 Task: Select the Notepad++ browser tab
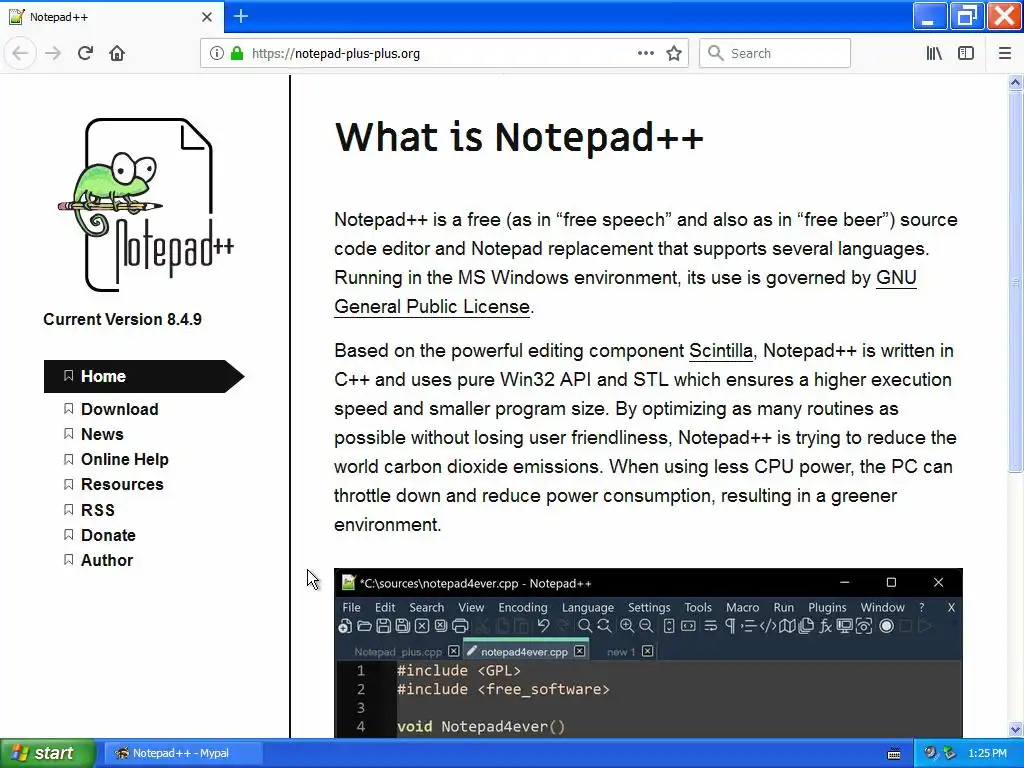coord(112,17)
